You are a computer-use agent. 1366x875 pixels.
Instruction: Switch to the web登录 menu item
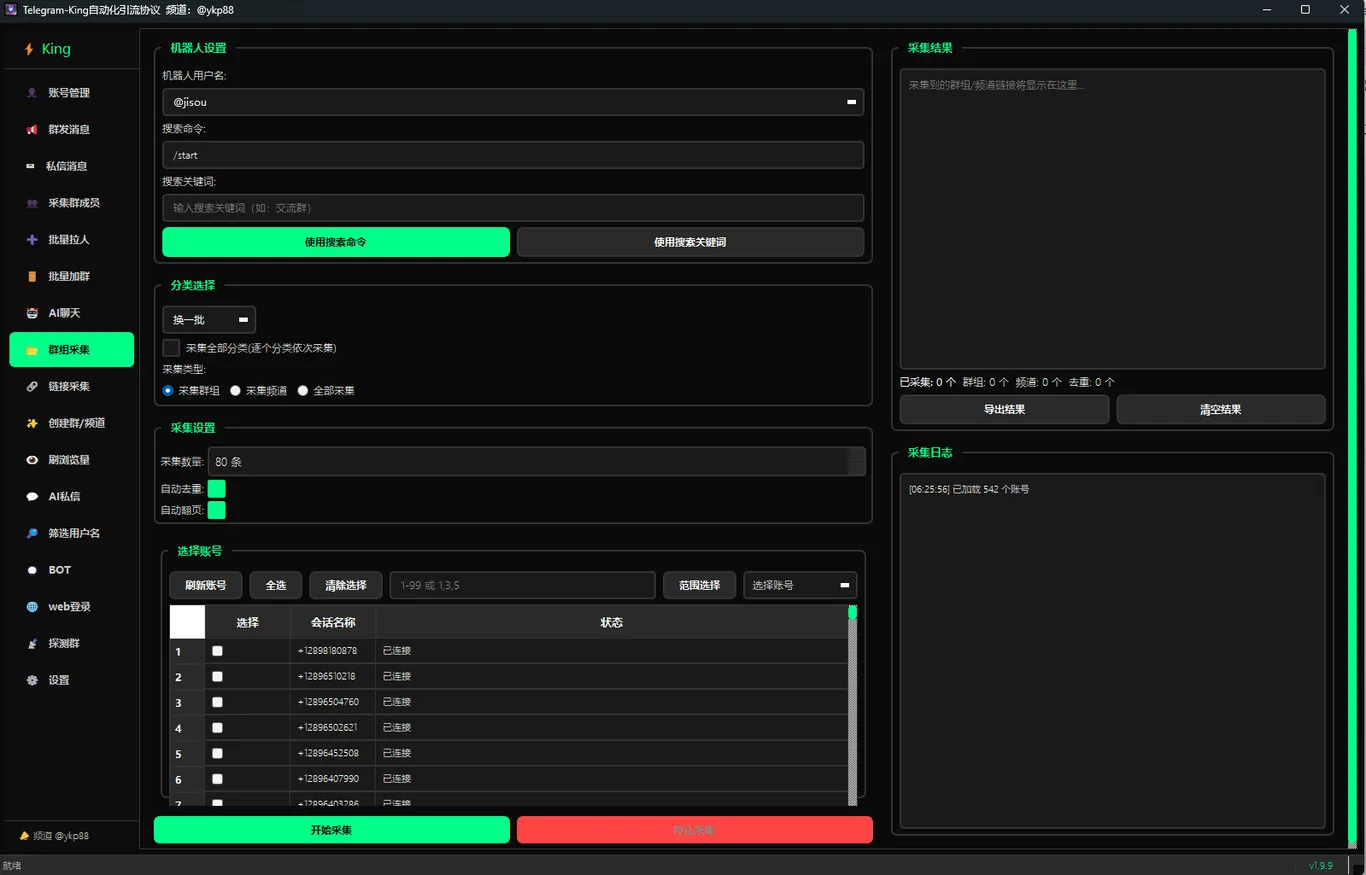pyautogui.click(x=71, y=607)
